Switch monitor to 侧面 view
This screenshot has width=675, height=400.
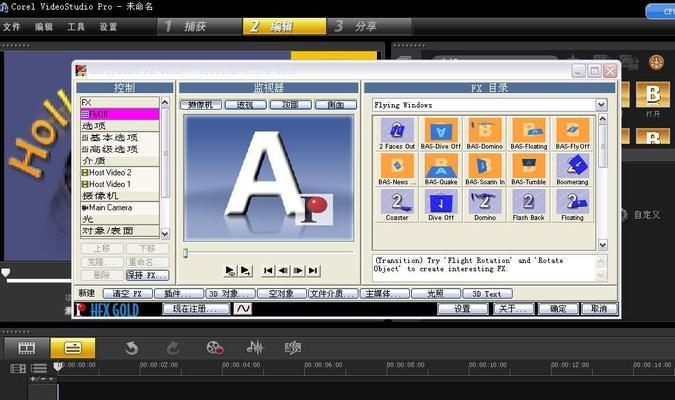pyautogui.click(x=336, y=105)
